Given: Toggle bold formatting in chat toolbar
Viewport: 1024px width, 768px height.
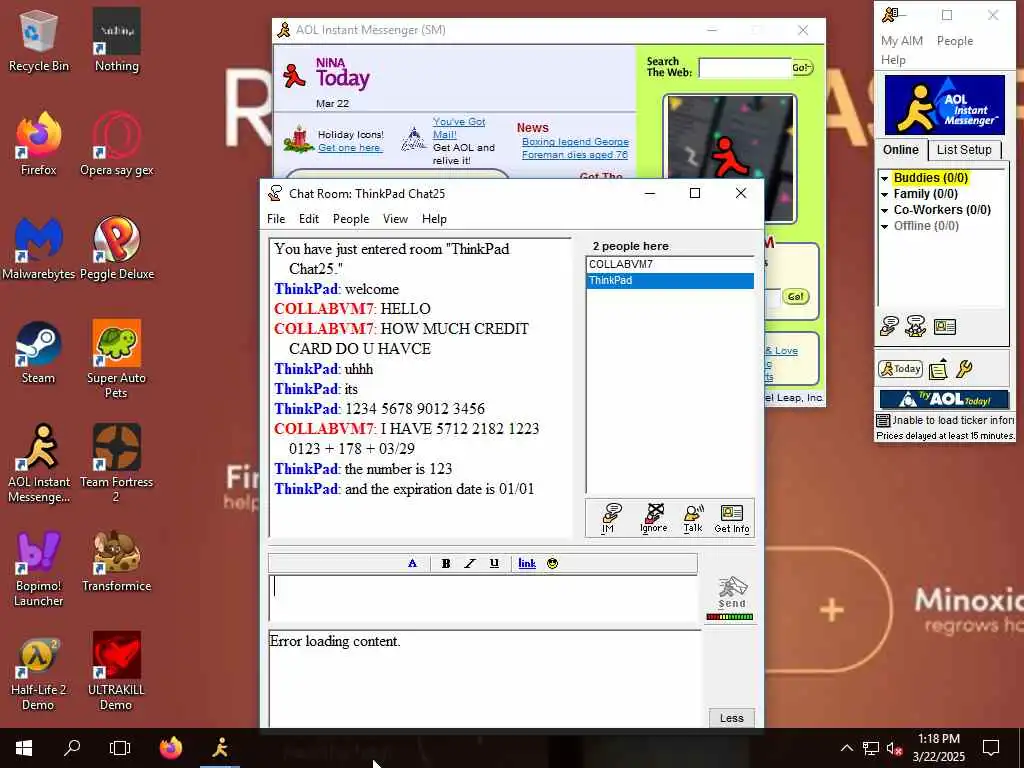Looking at the screenshot, I should [446, 564].
